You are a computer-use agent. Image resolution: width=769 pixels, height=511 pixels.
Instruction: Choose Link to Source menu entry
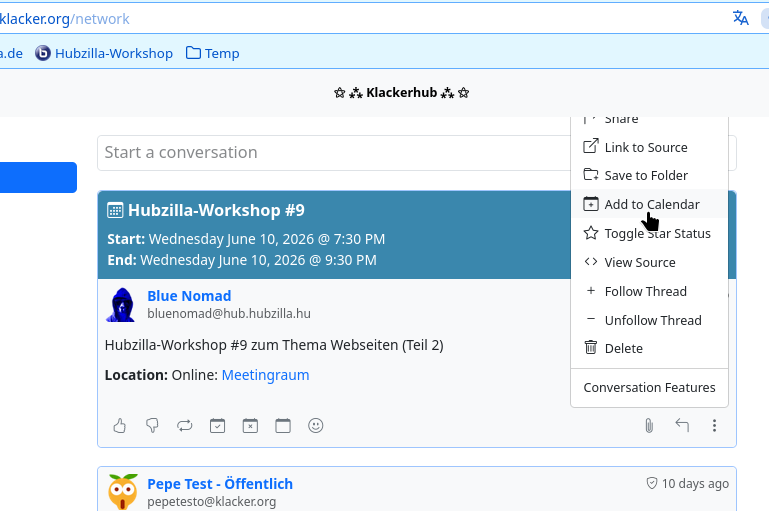pos(649,147)
